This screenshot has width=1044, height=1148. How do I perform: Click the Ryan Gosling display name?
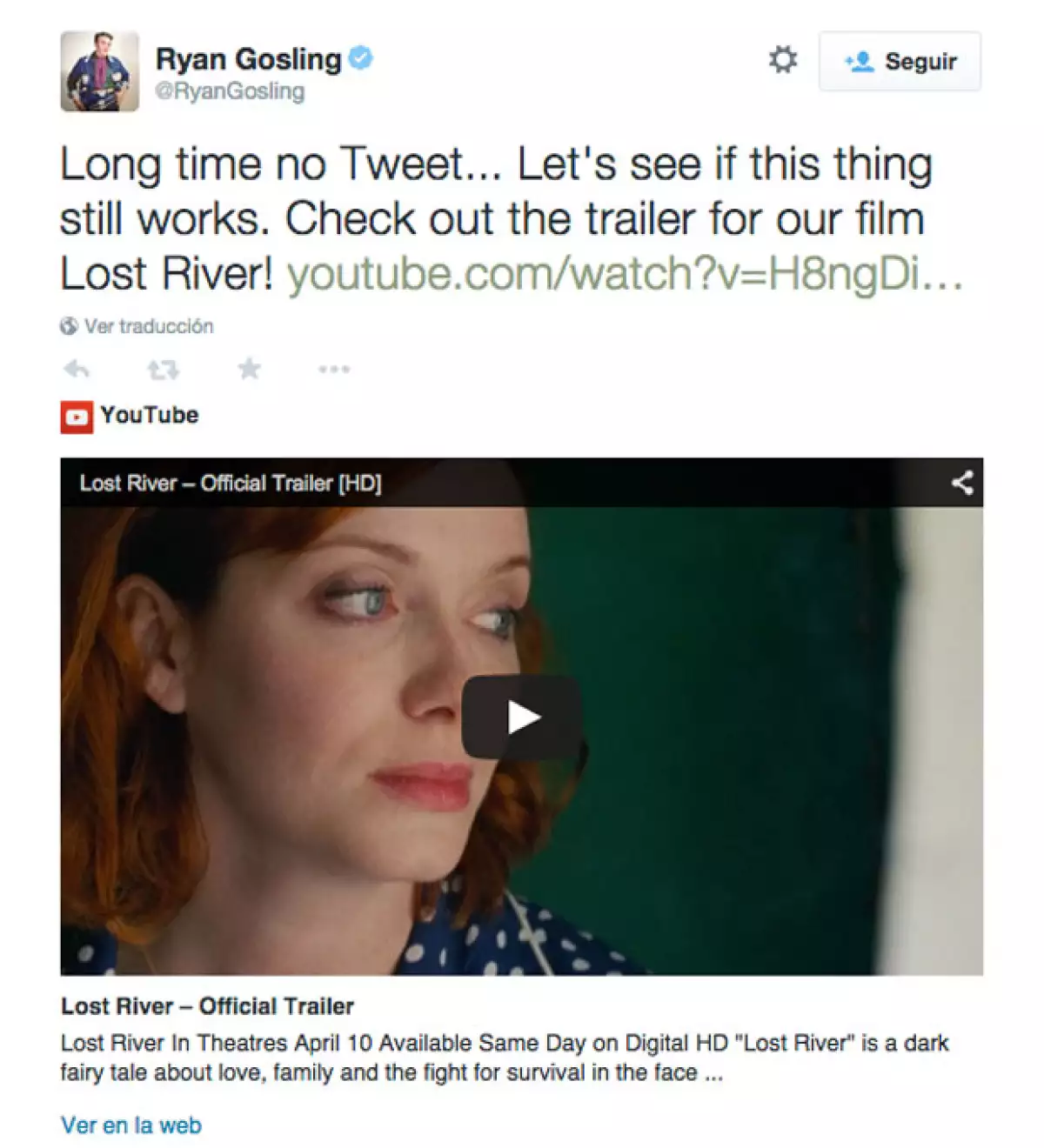point(248,58)
